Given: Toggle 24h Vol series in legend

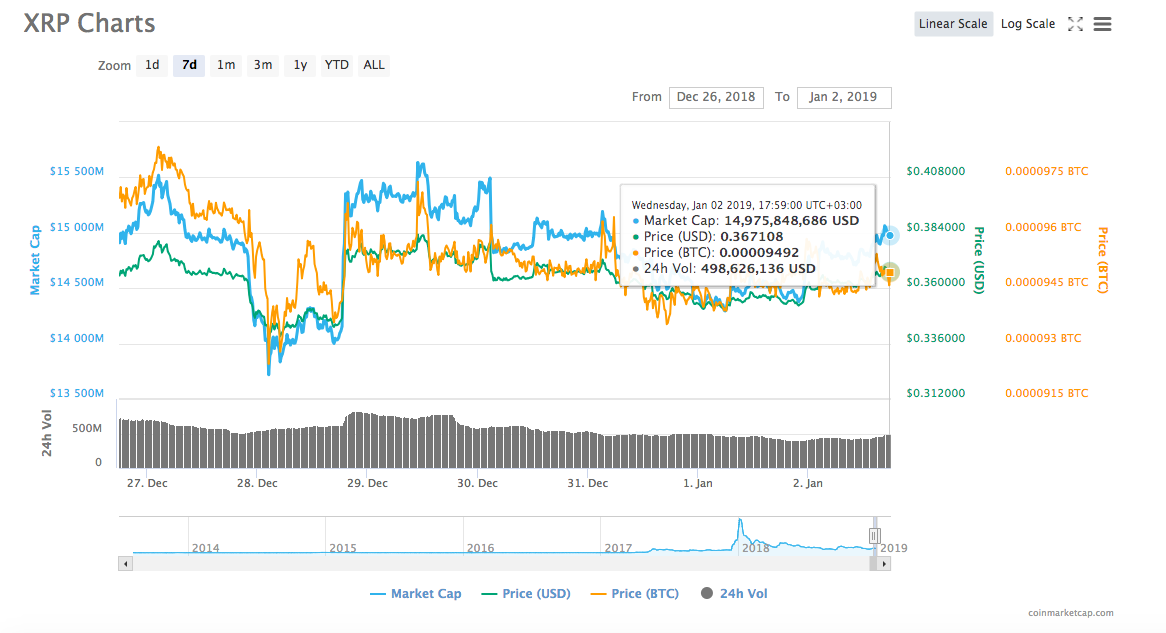Looking at the screenshot, I should coord(734,594).
